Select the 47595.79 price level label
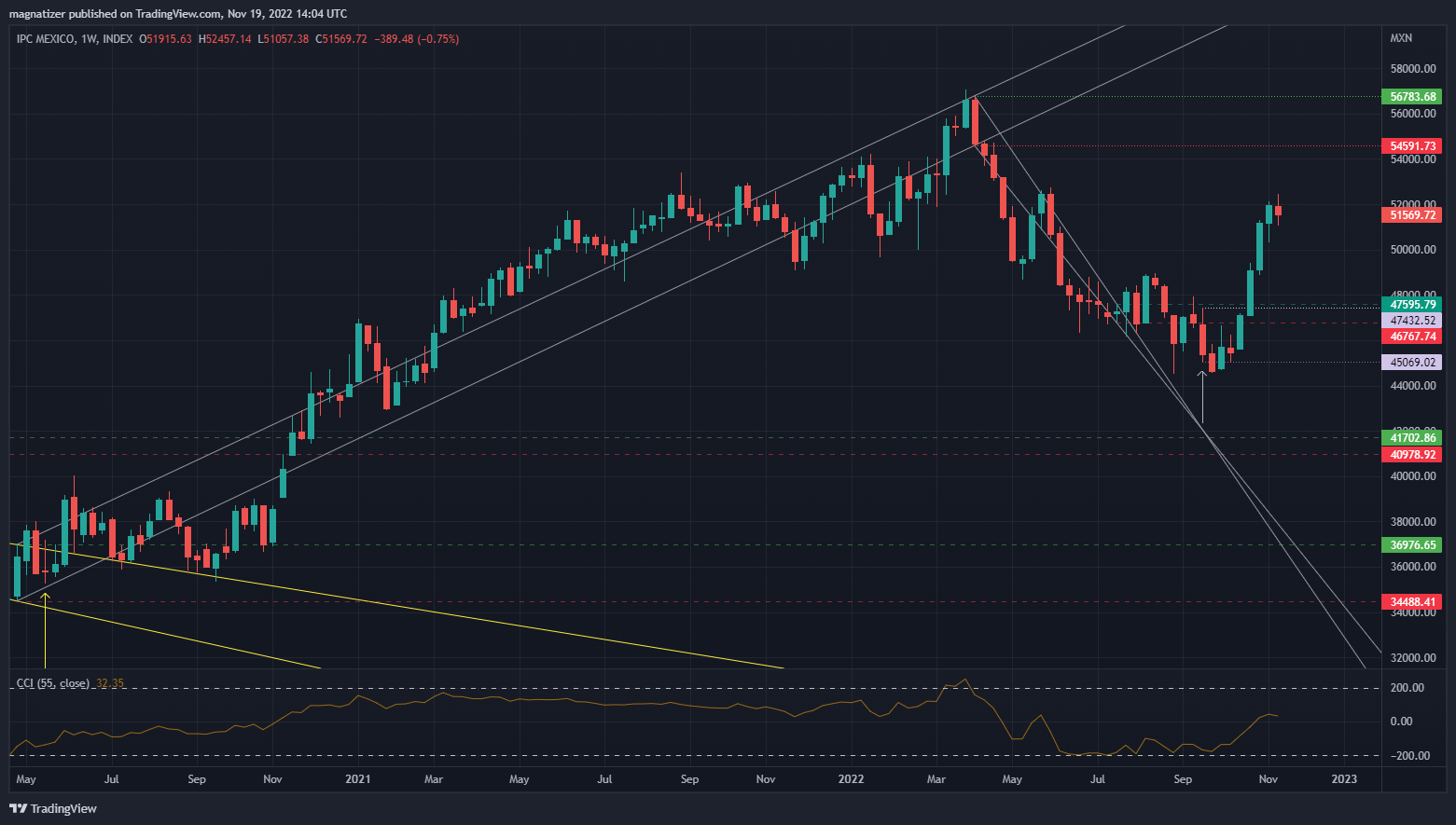1456x825 pixels. 1412,304
